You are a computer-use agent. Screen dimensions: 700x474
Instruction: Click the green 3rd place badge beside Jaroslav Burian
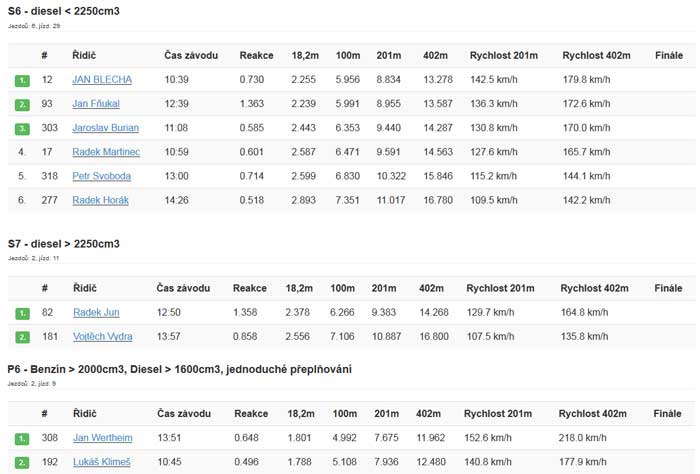(x=22, y=129)
